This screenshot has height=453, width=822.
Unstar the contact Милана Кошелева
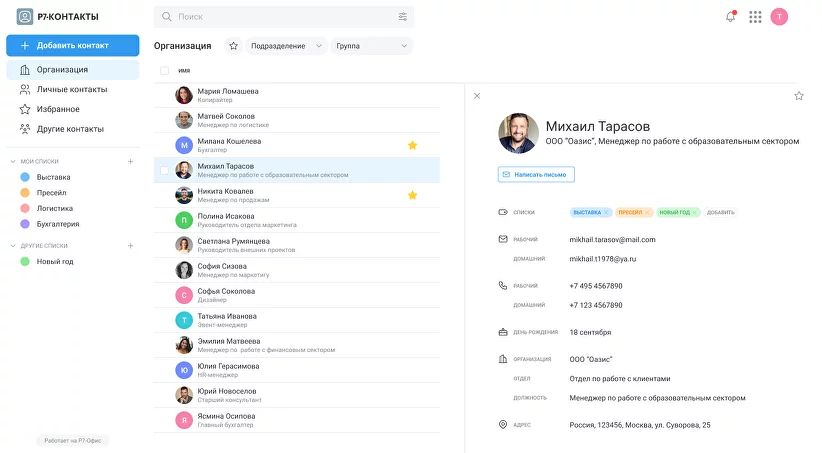click(412, 145)
